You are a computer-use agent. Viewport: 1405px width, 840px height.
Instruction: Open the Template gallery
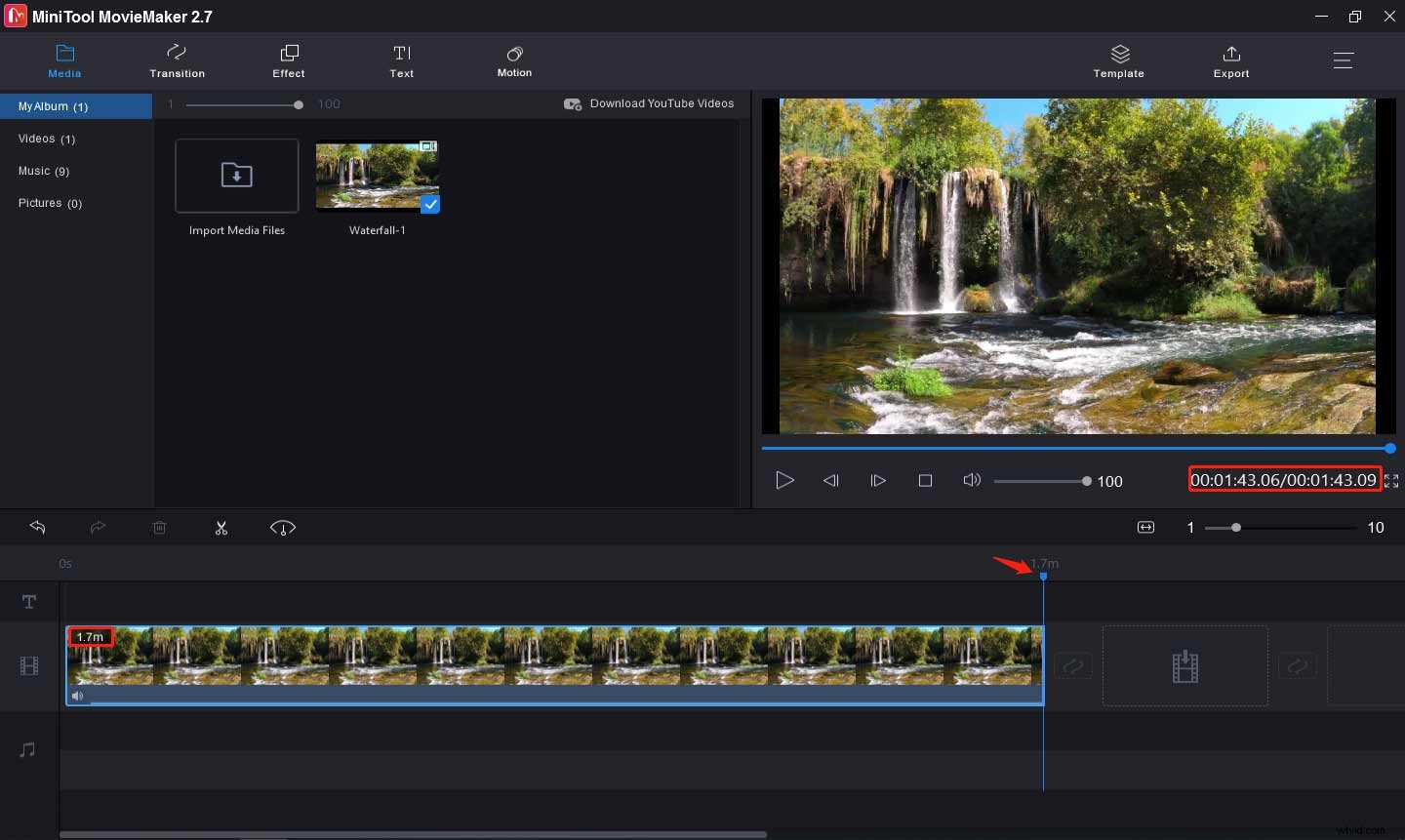[x=1118, y=60]
